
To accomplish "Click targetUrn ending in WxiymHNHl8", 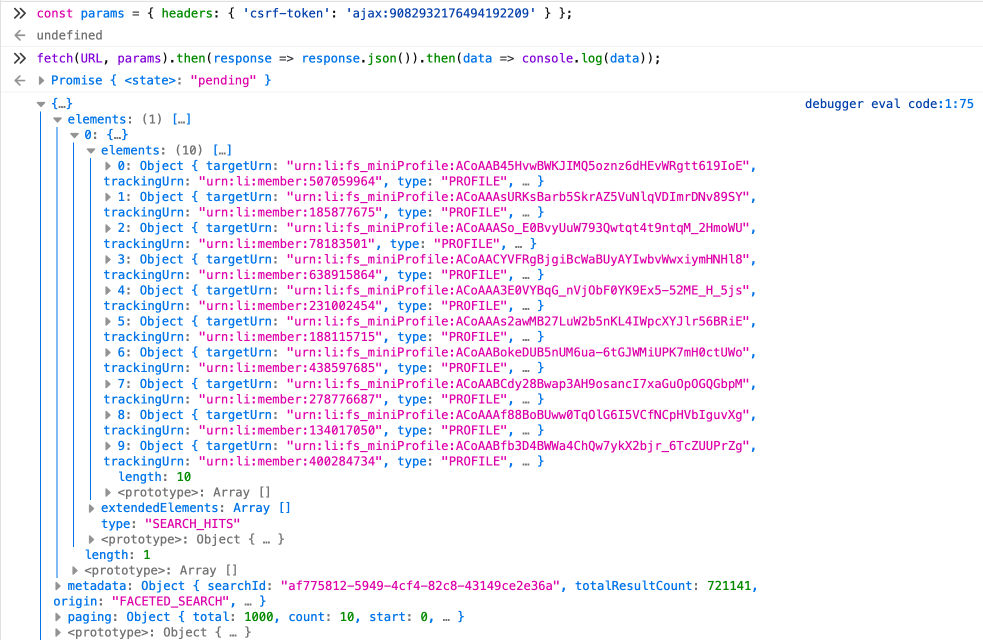I will 518,260.
